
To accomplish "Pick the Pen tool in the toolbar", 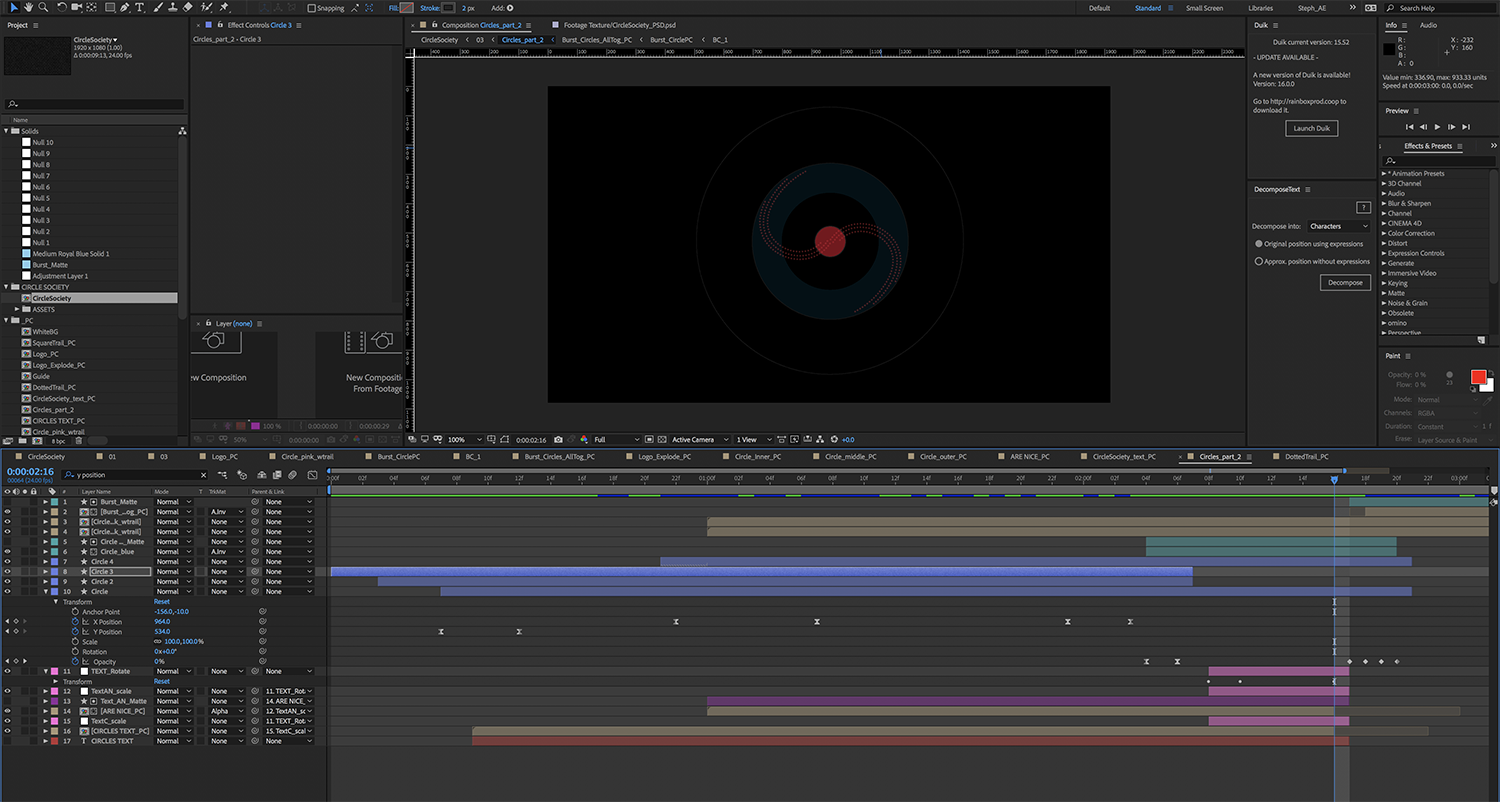I will pos(124,7).
